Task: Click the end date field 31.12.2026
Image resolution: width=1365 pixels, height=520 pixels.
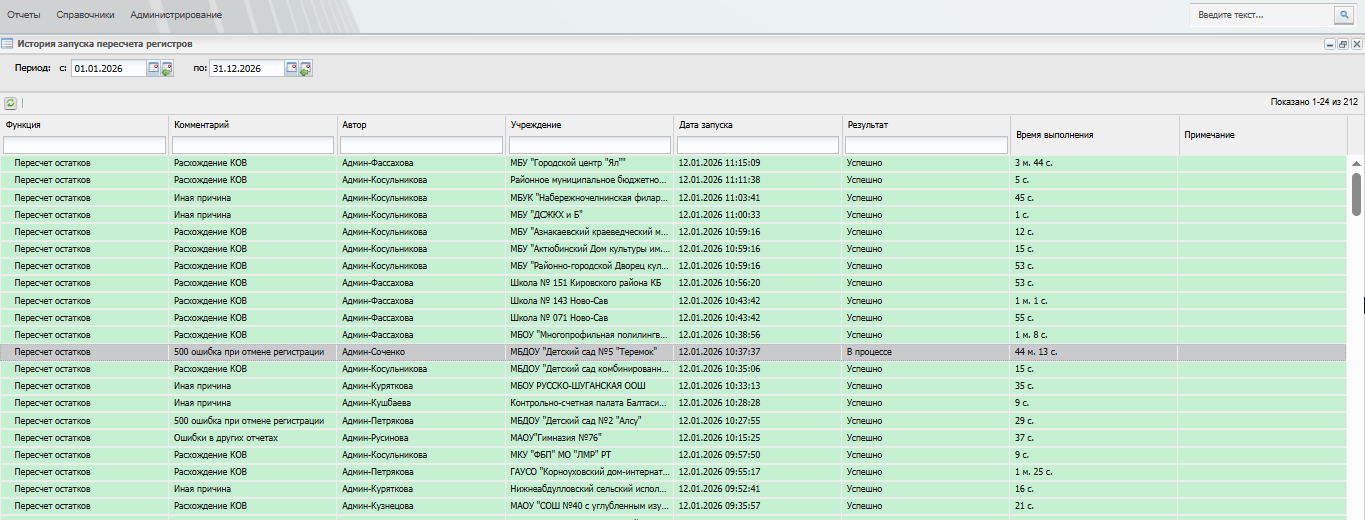Action: [x=247, y=69]
